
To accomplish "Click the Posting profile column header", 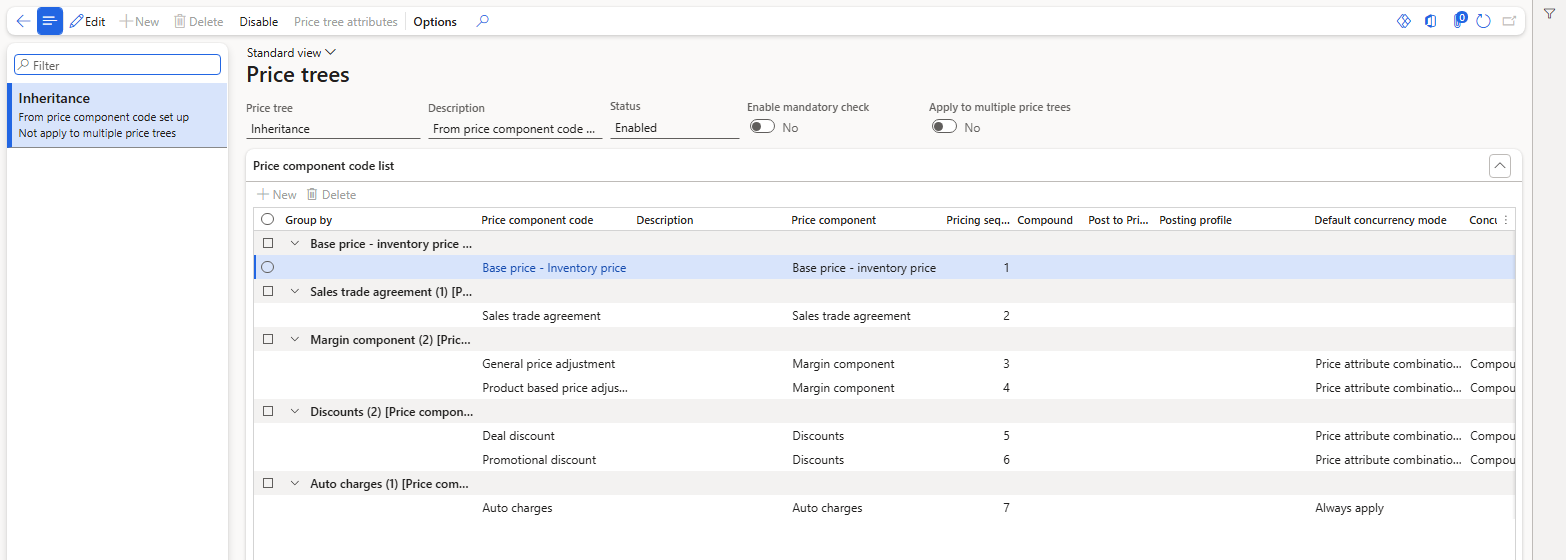I will pyautogui.click(x=1195, y=220).
